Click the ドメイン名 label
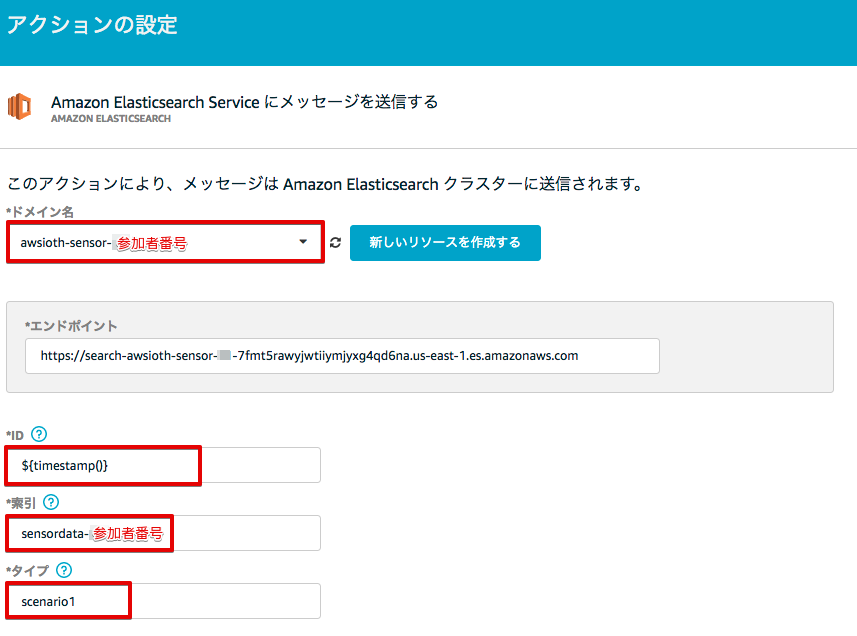This screenshot has width=857, height=636. click(x=40, y=212)
